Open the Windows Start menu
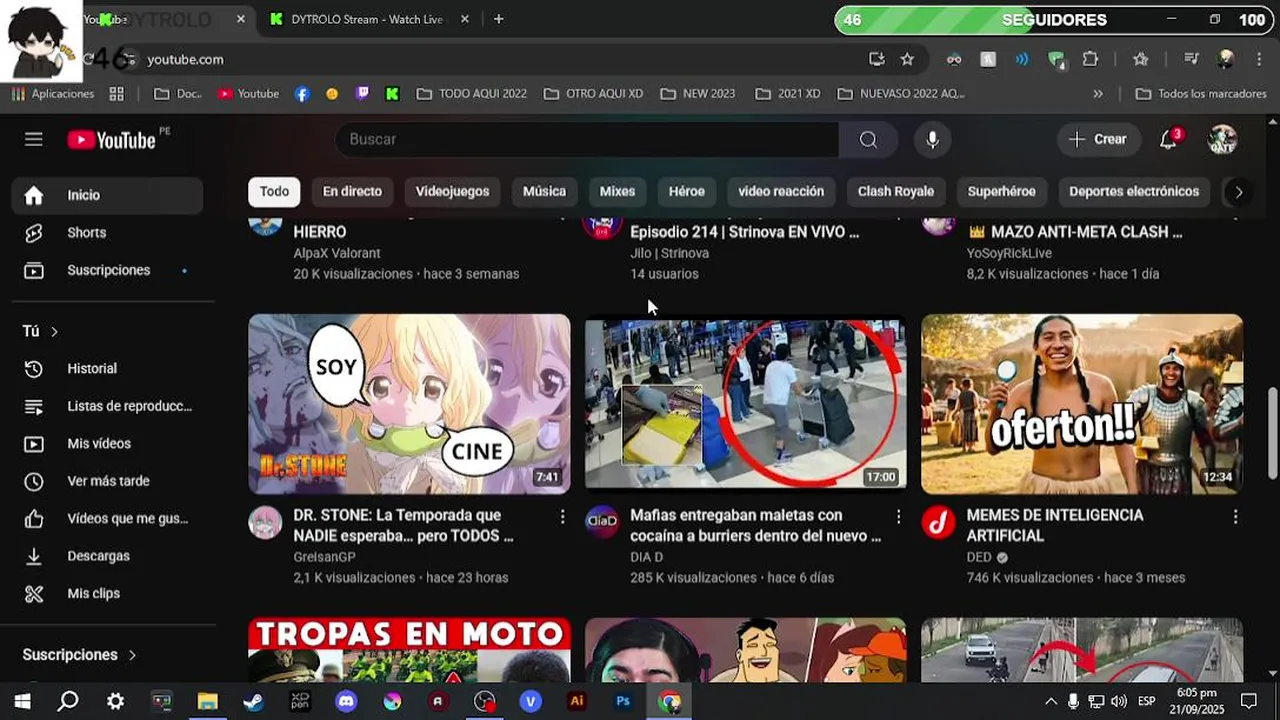1280x720 pixels. click(22, 702)
